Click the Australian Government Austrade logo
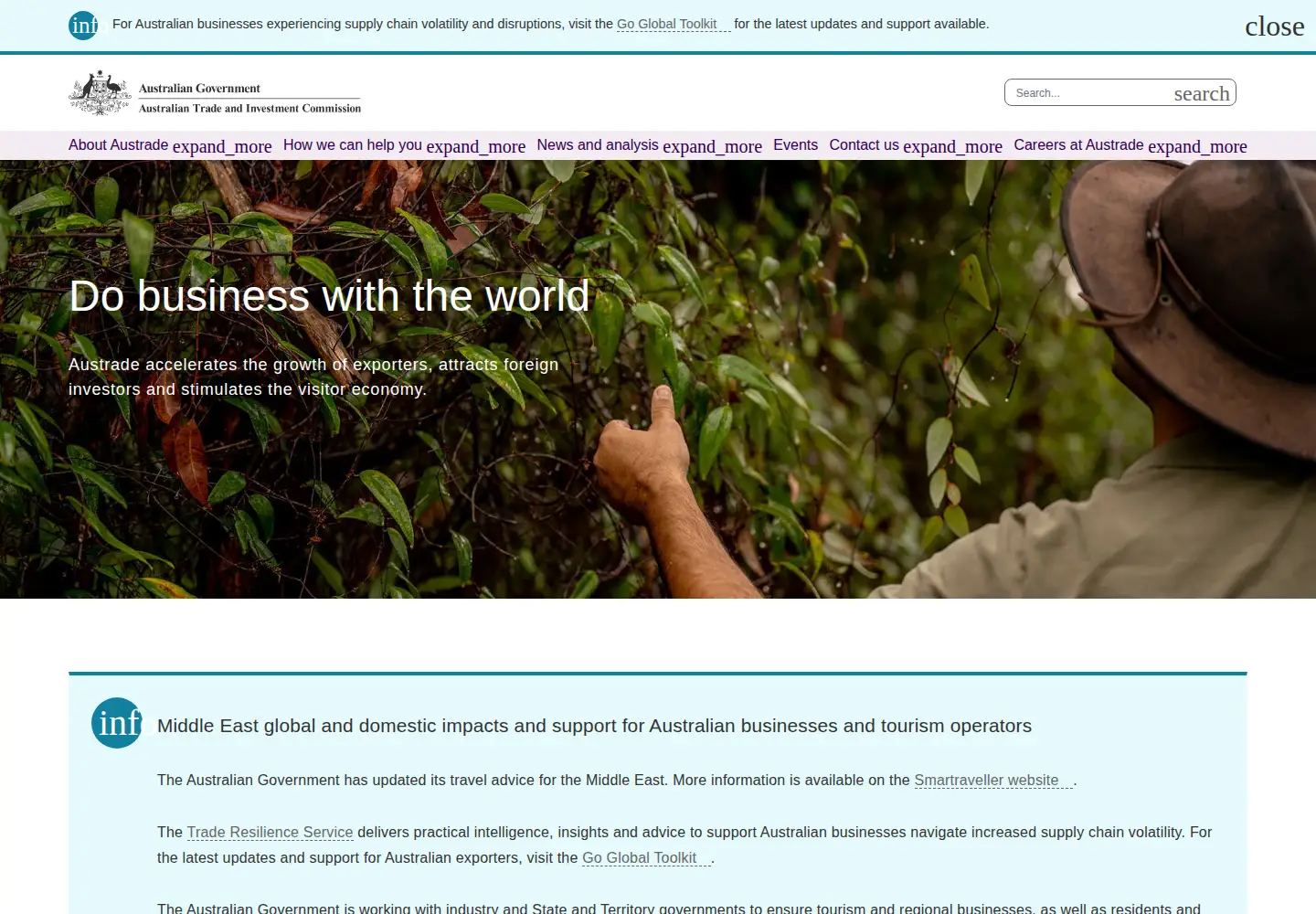 215,92
